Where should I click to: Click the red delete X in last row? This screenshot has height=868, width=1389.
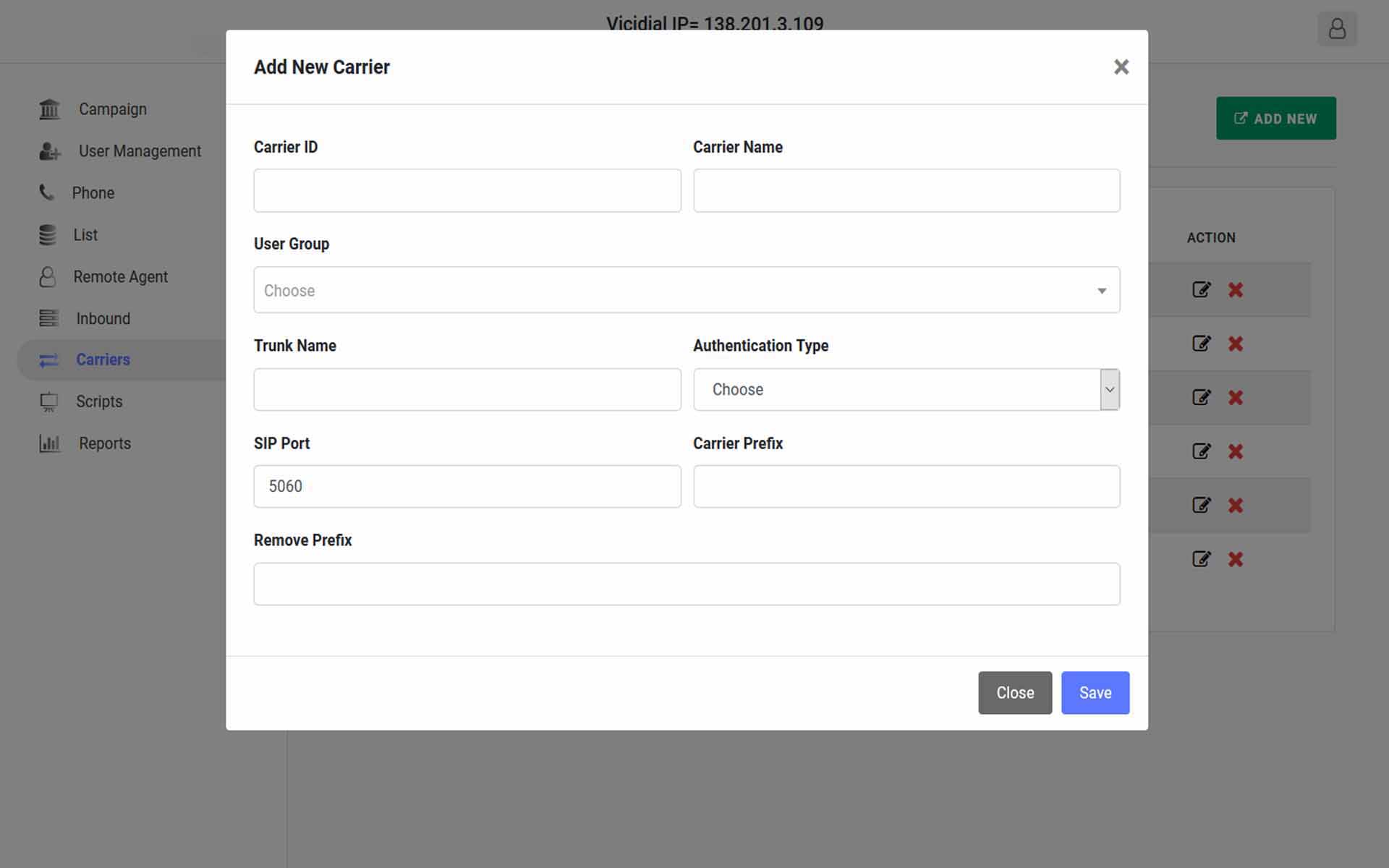(x=1236, y=559)
